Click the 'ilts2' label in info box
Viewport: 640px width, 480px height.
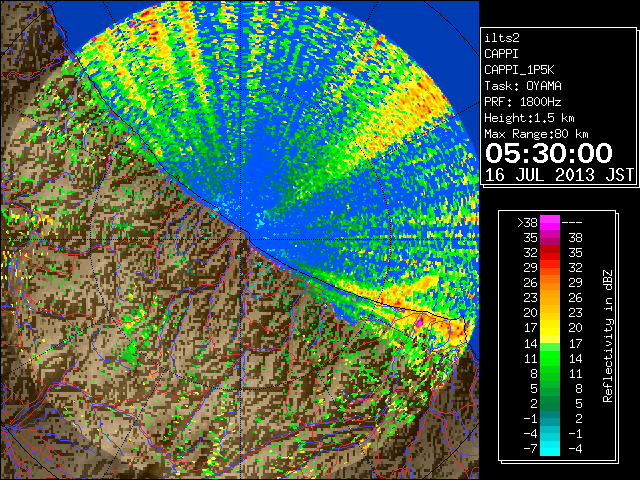(x=502, y=38)
